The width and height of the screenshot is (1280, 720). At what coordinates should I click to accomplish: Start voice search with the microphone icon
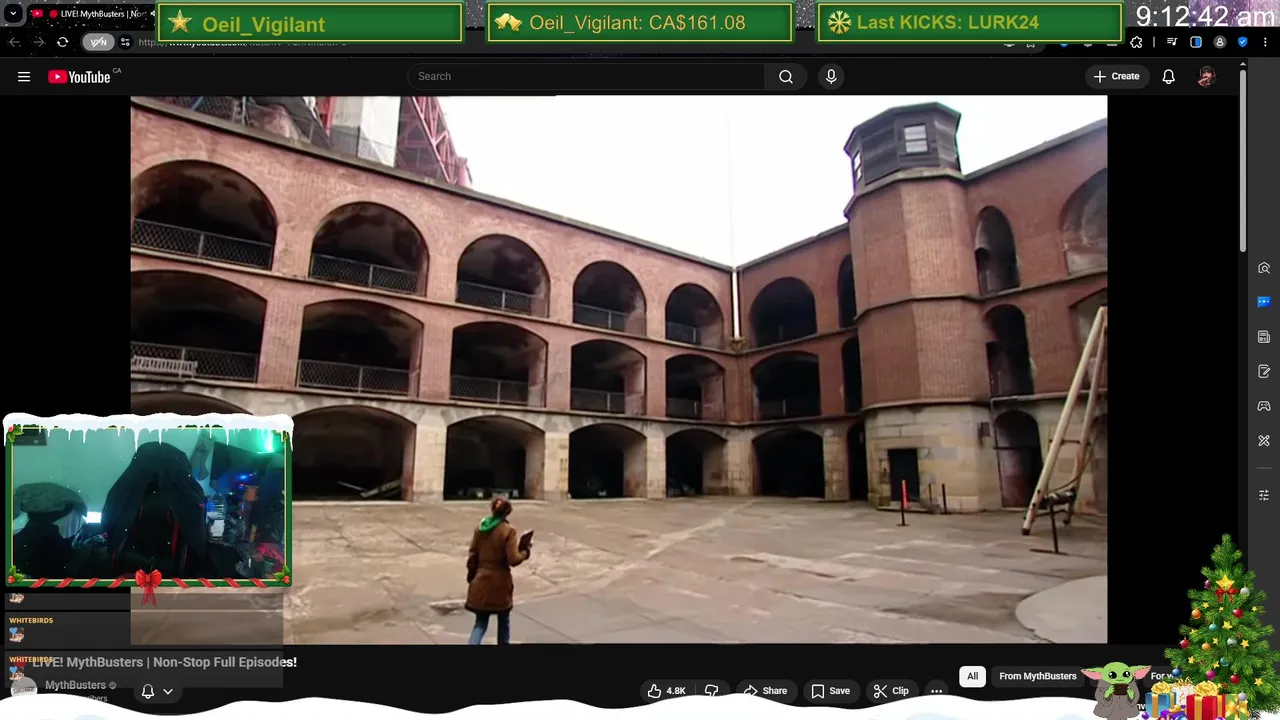(831, 76)
